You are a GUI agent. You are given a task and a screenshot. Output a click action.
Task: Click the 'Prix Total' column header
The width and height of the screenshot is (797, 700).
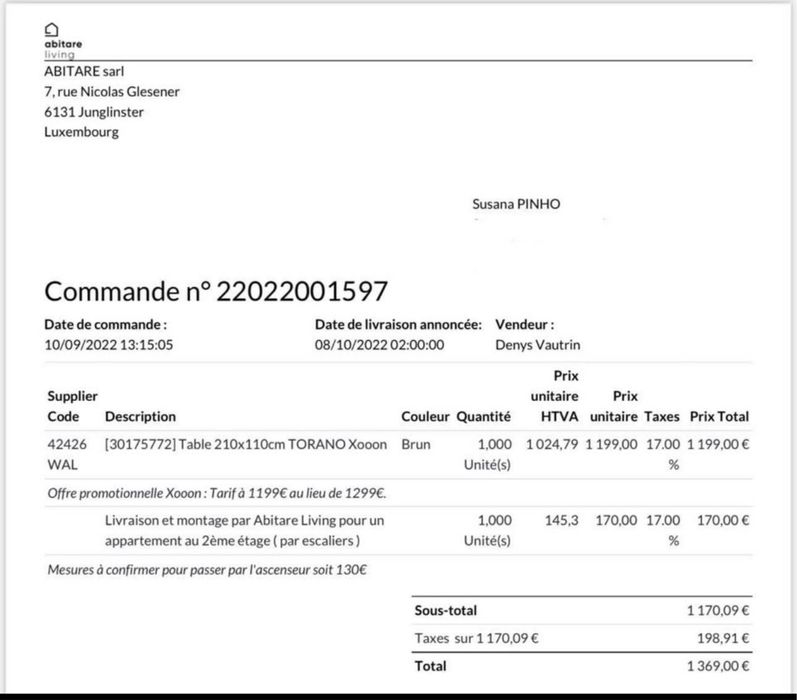pos(719,416)
